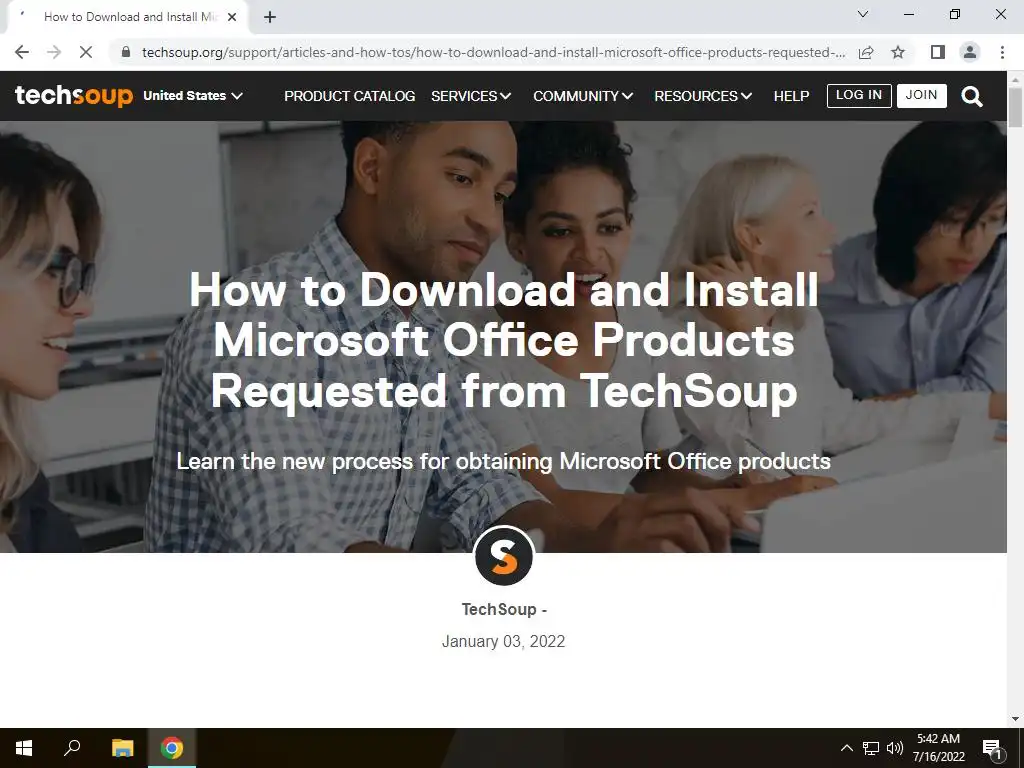
Task: Click the address bar URL
Action: [493, 52]
